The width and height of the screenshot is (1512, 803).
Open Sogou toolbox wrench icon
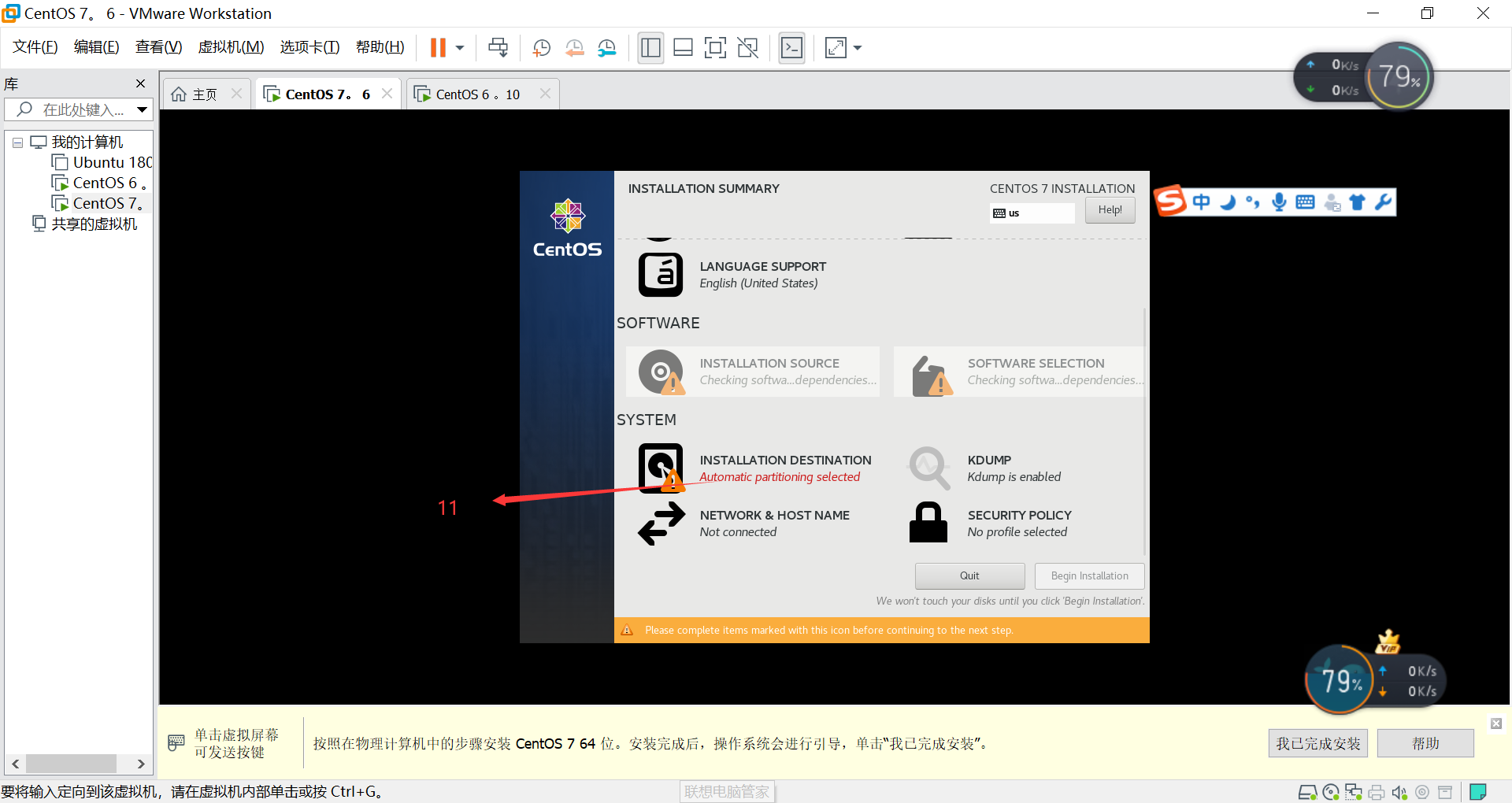tap(1383, 202)
